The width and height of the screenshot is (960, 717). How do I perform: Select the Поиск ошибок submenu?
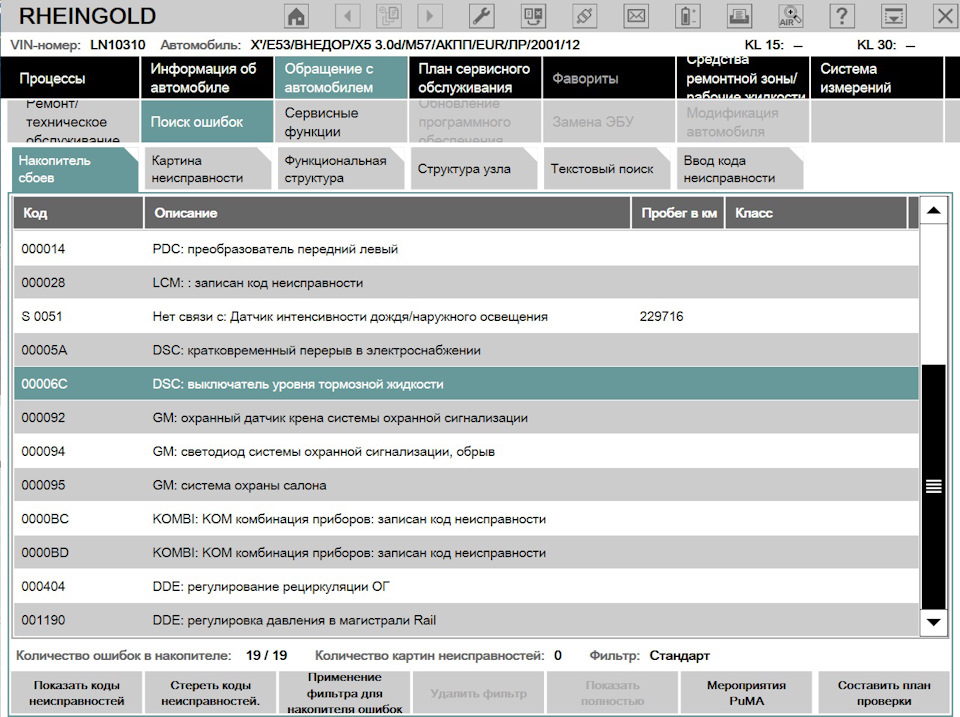pyautogui.click(x=207, y=122)
